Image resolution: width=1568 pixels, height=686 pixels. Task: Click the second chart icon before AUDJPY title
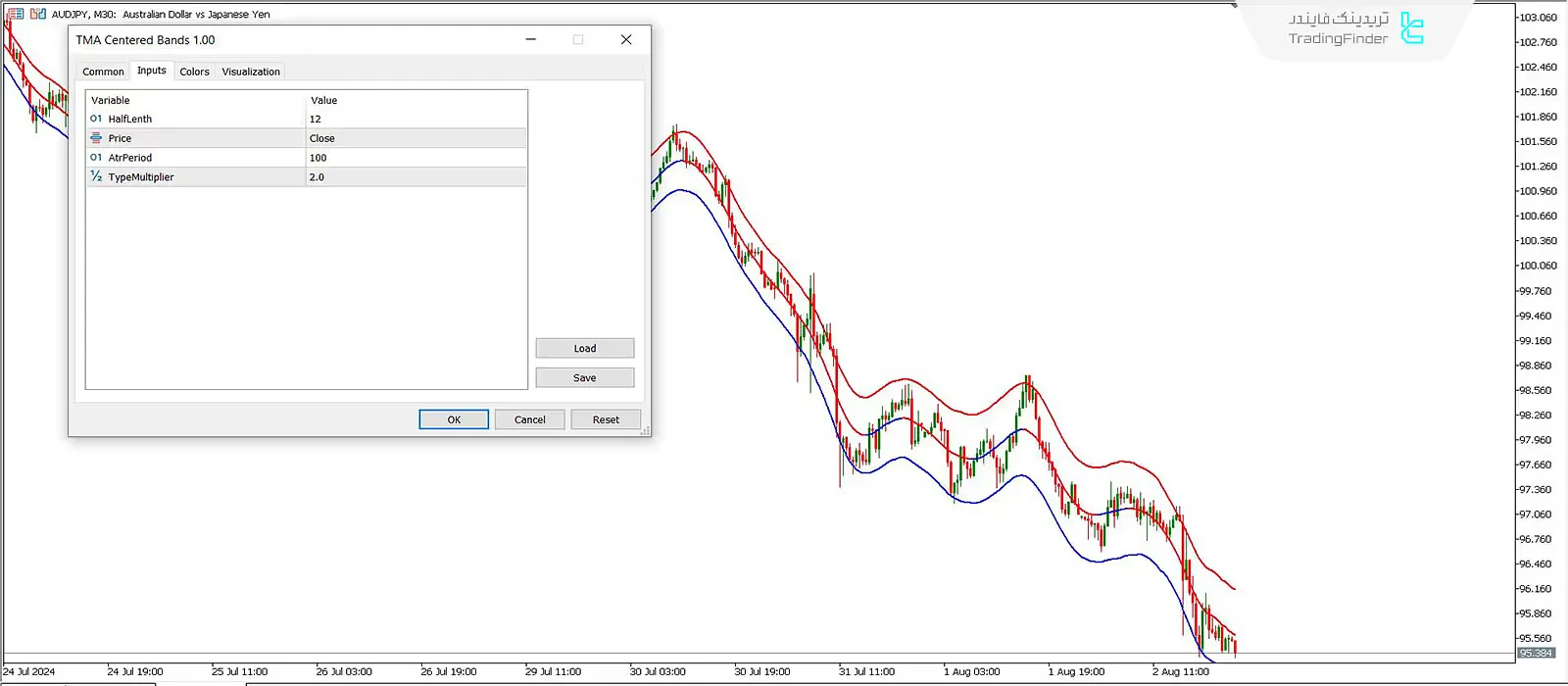tap(38, 14)
